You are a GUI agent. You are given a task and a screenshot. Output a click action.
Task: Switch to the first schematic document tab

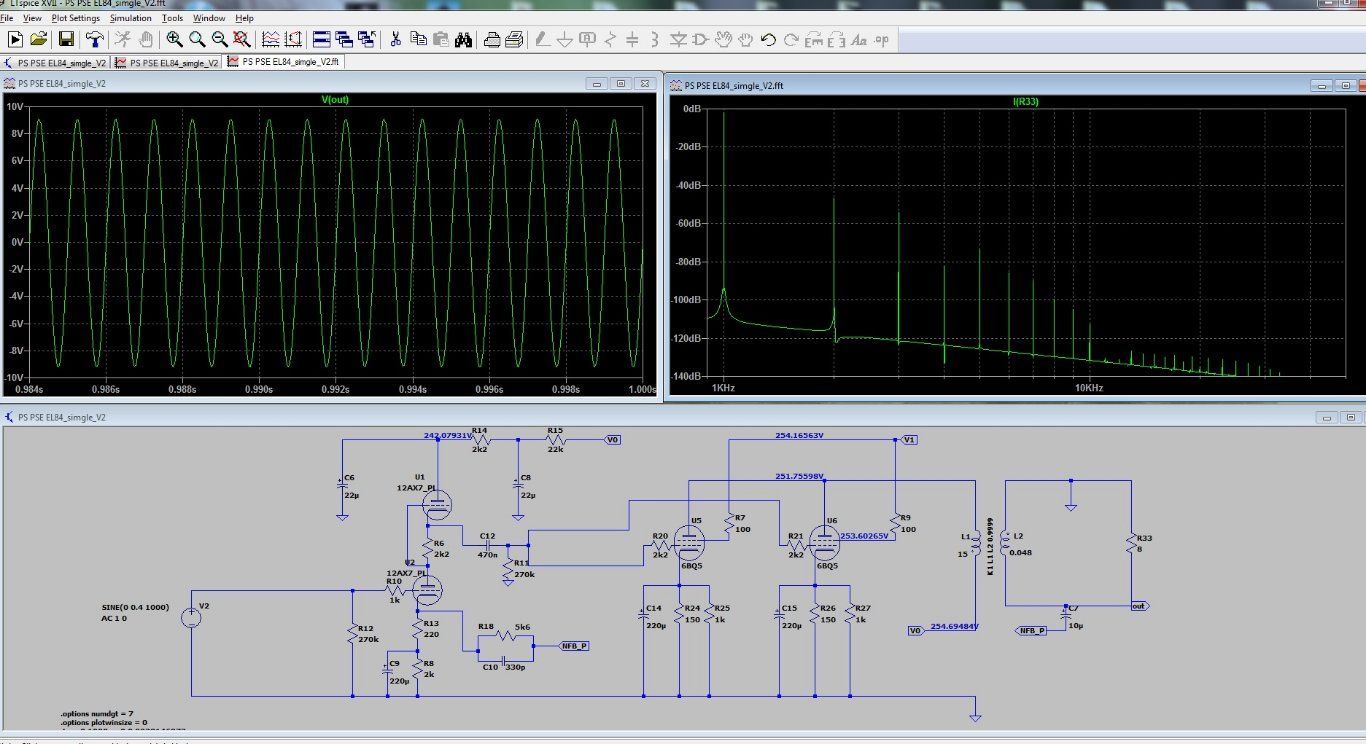pyautogui.click(x=57, y=63)
